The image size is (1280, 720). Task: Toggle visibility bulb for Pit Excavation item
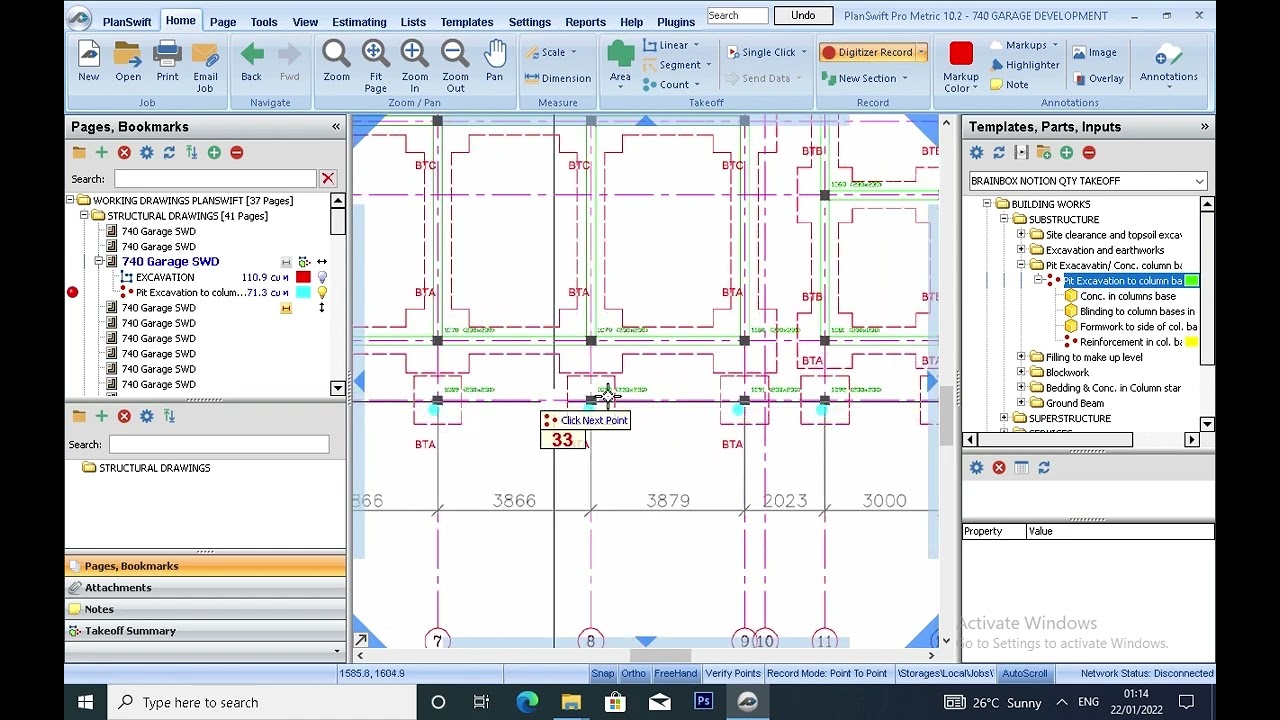(322, 293)
